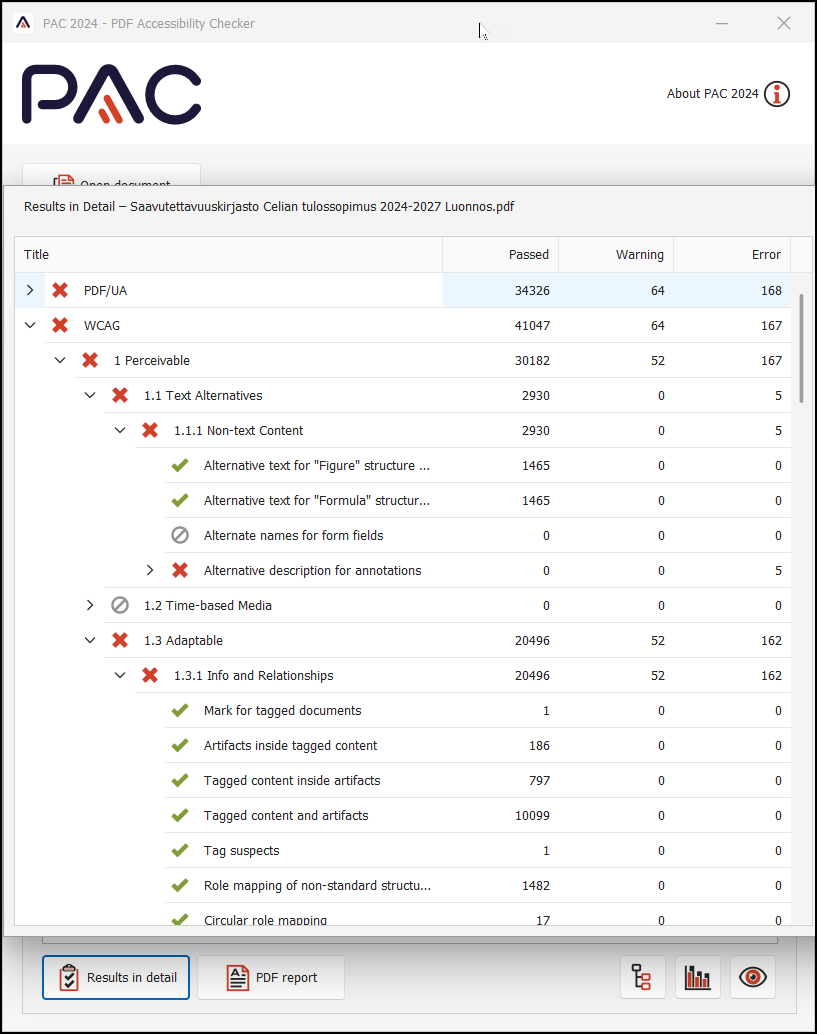Expand the 1.2 Time-based Media node
Screen dimensions: 817x1034
point(90,605)
